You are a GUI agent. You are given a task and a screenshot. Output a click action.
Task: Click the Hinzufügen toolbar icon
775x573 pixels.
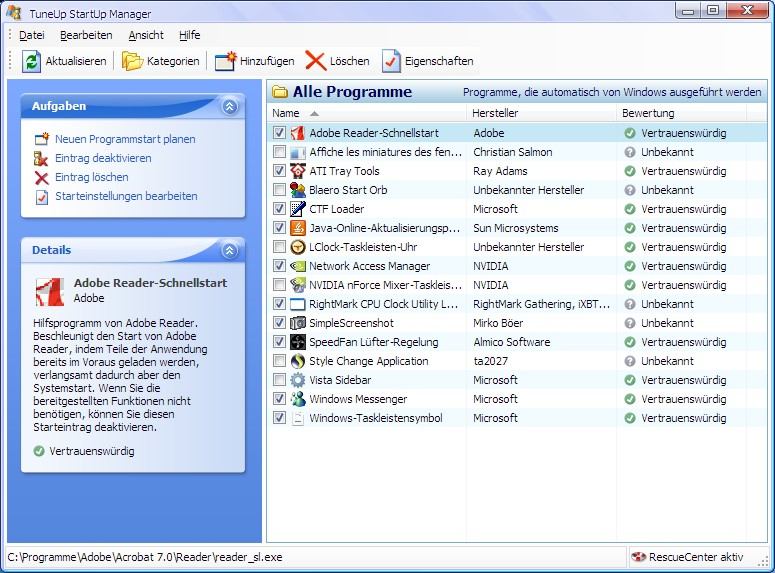coord(225,61)
